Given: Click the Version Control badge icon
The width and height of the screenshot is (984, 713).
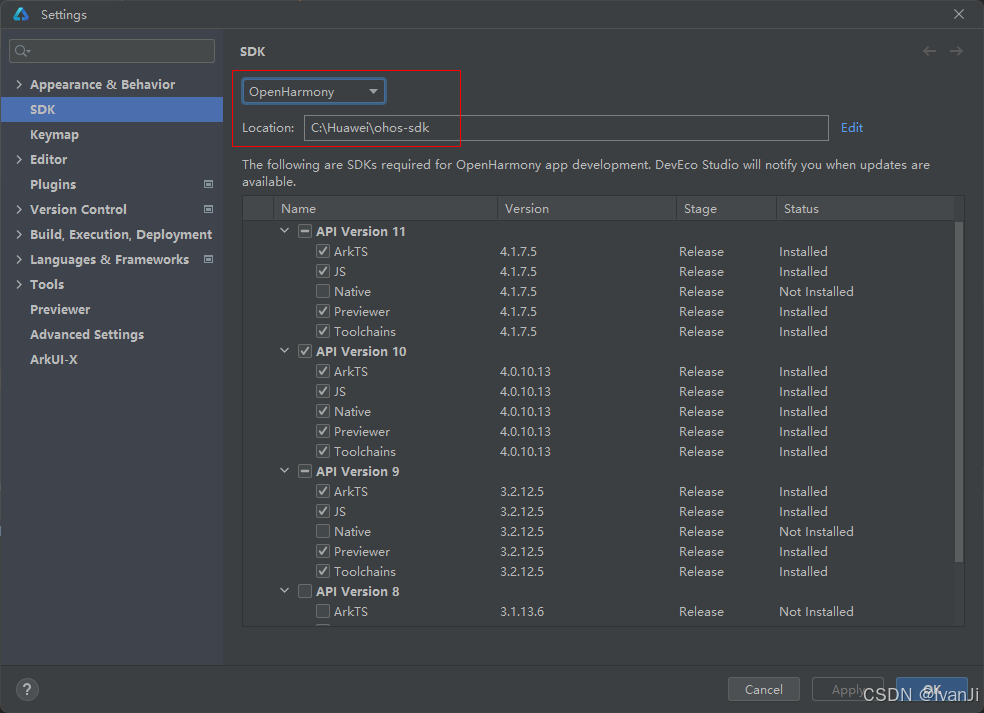Looking at the screenshot, I should (208, 210).
